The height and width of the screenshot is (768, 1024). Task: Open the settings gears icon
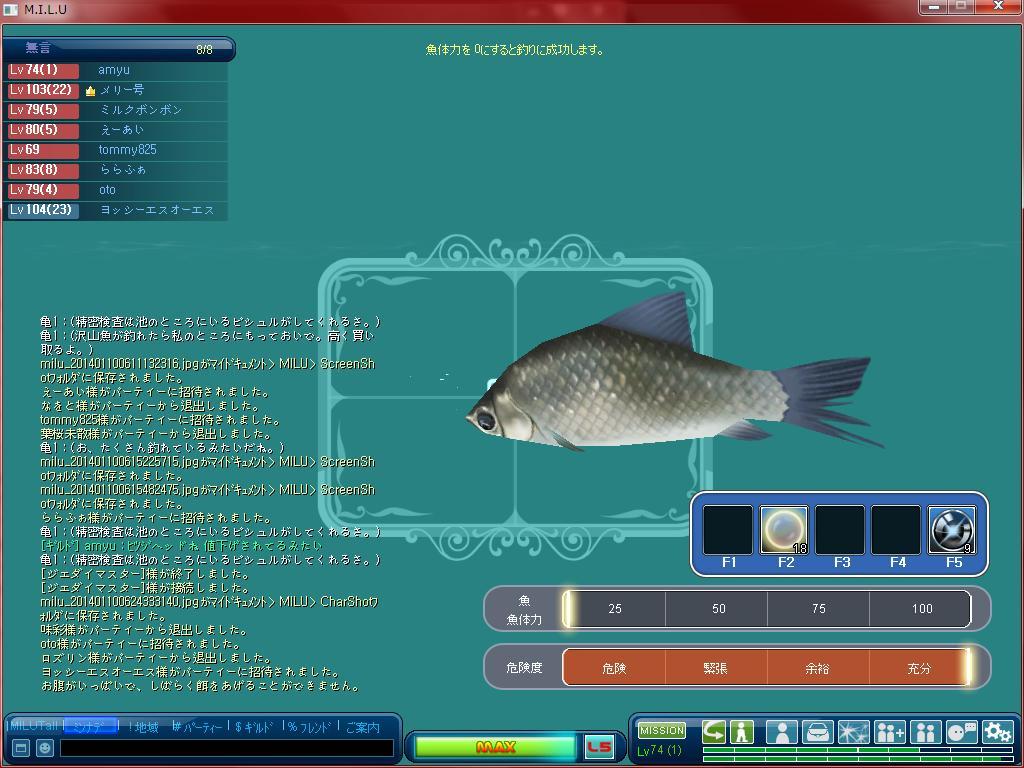(997, 732)
